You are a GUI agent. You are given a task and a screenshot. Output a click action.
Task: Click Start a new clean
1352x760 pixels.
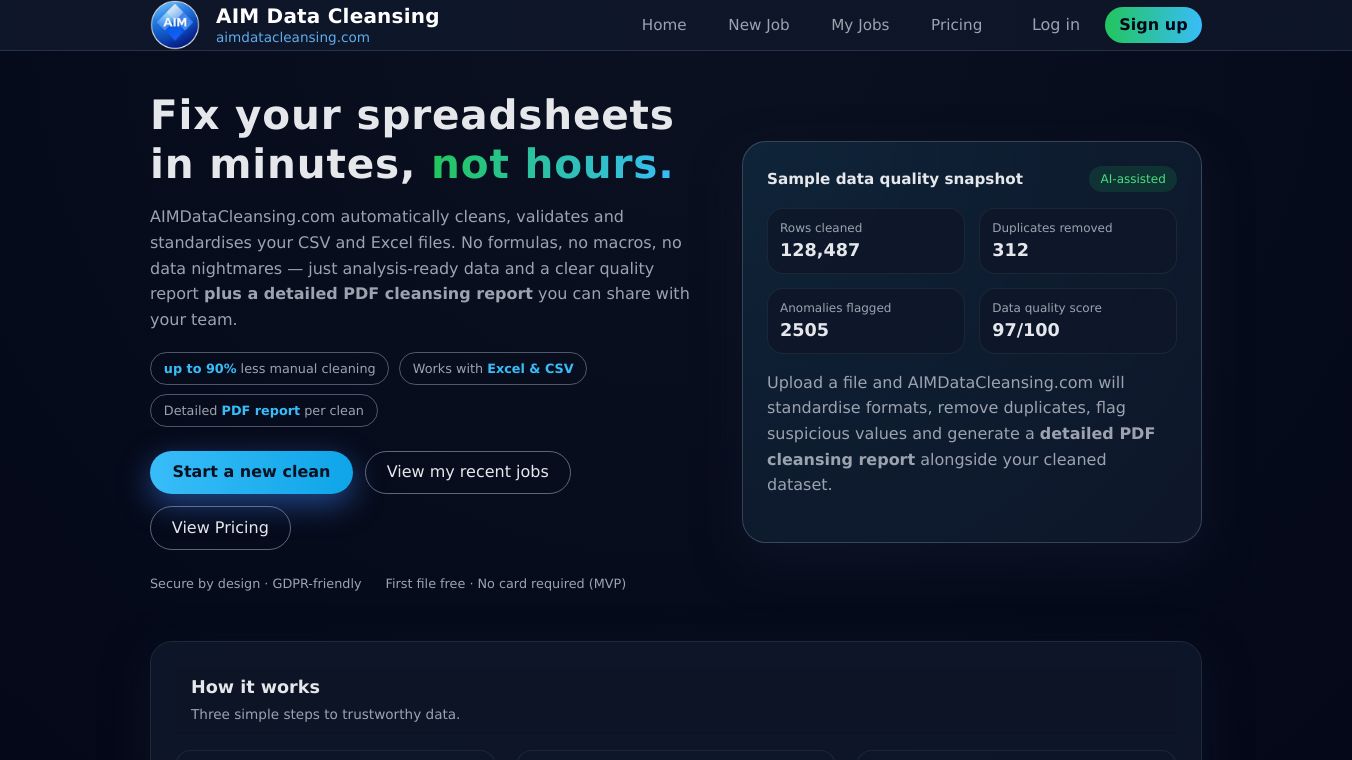[x=251, y=472]
